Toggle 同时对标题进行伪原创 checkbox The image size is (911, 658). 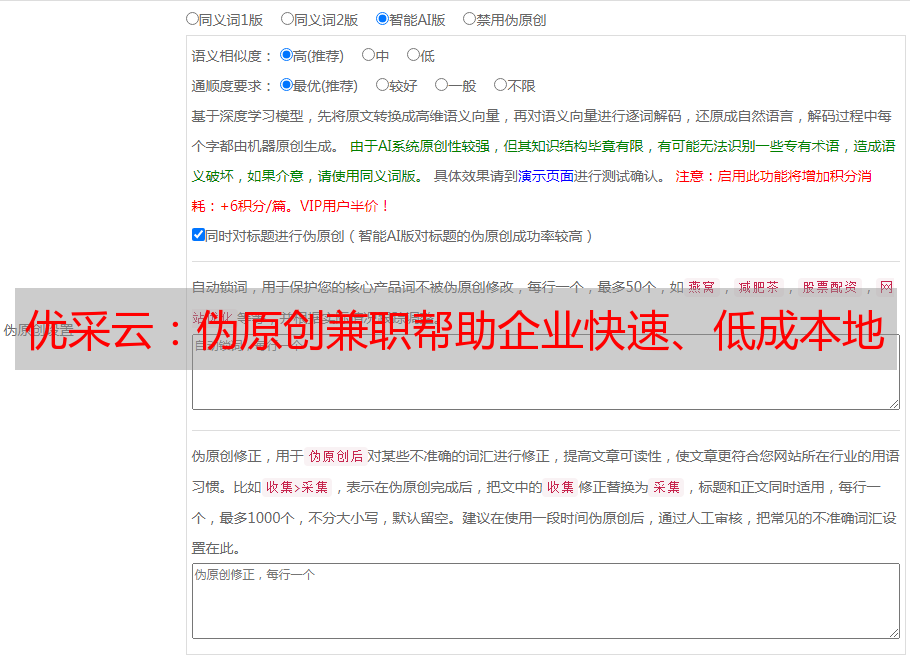point(198,235)
